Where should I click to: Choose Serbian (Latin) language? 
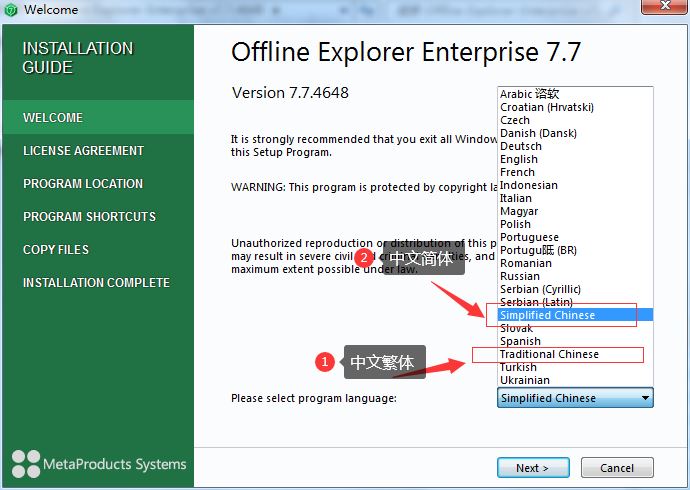pyautogui.click(x=575, y=302)
